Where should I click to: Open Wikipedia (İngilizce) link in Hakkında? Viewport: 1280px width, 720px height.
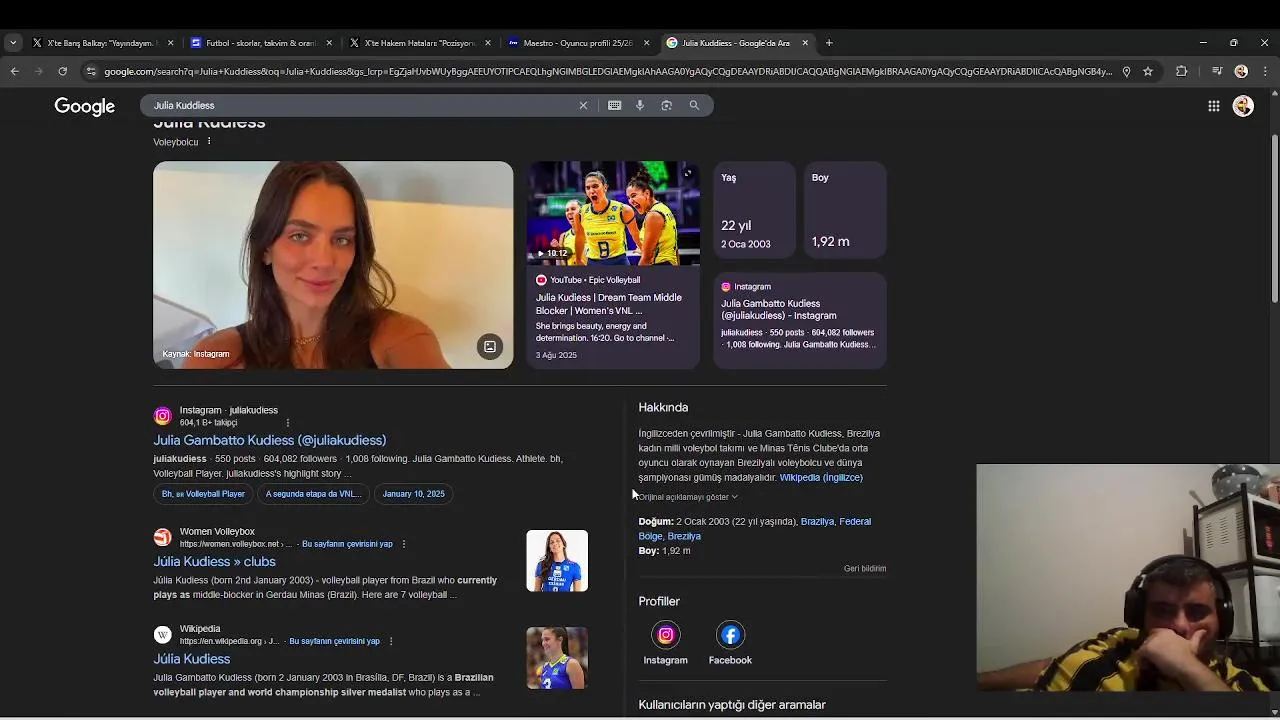click(x=821, y=478)
